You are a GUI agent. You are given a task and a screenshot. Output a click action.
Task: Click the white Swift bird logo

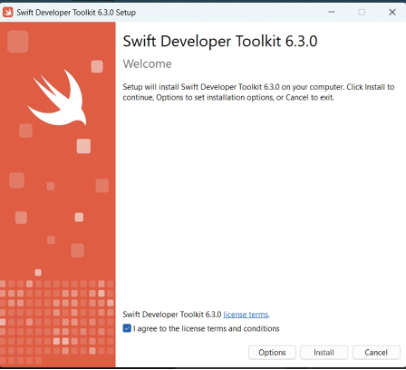[x=57, y=97]
